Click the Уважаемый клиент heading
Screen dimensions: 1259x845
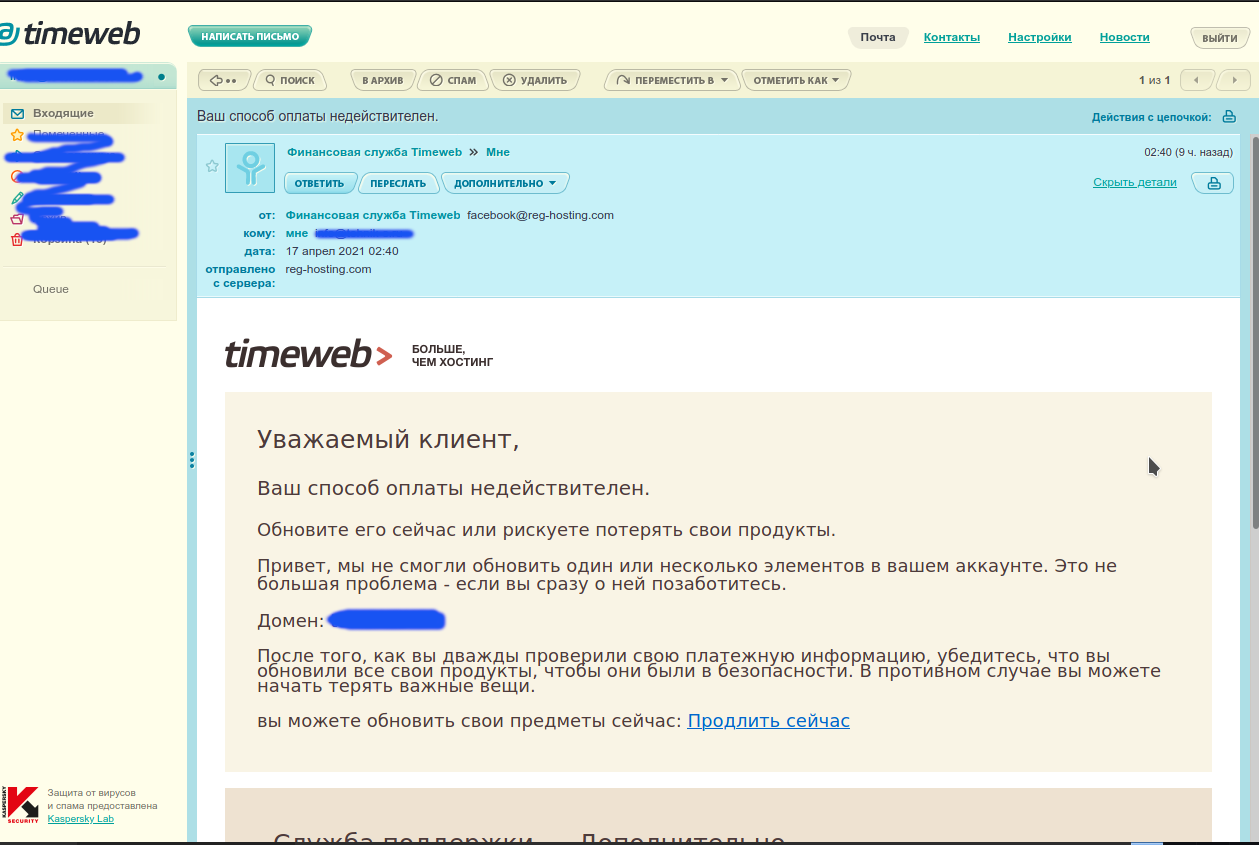(x=388, y=439)
